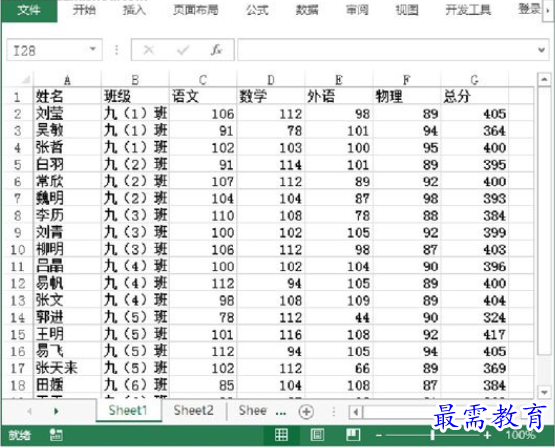This screenshot has height=448, width=555.
Task: Open the 数据 ribbon tab
Action: click(x=307, y=10)
